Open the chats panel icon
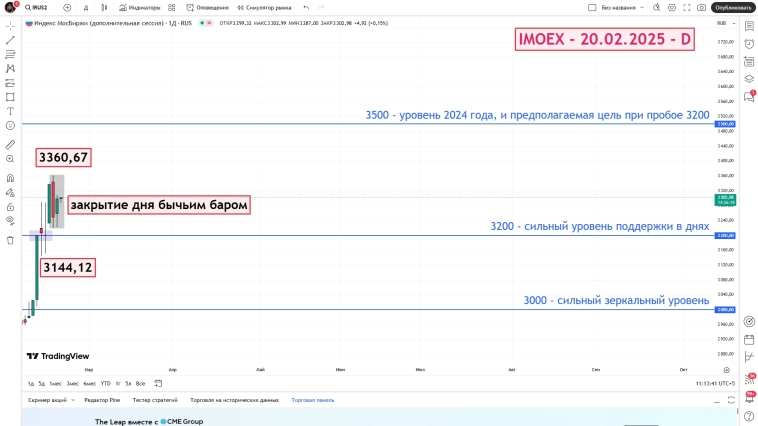The width and height of the screenshot is (758, 426). pos(749,97)
